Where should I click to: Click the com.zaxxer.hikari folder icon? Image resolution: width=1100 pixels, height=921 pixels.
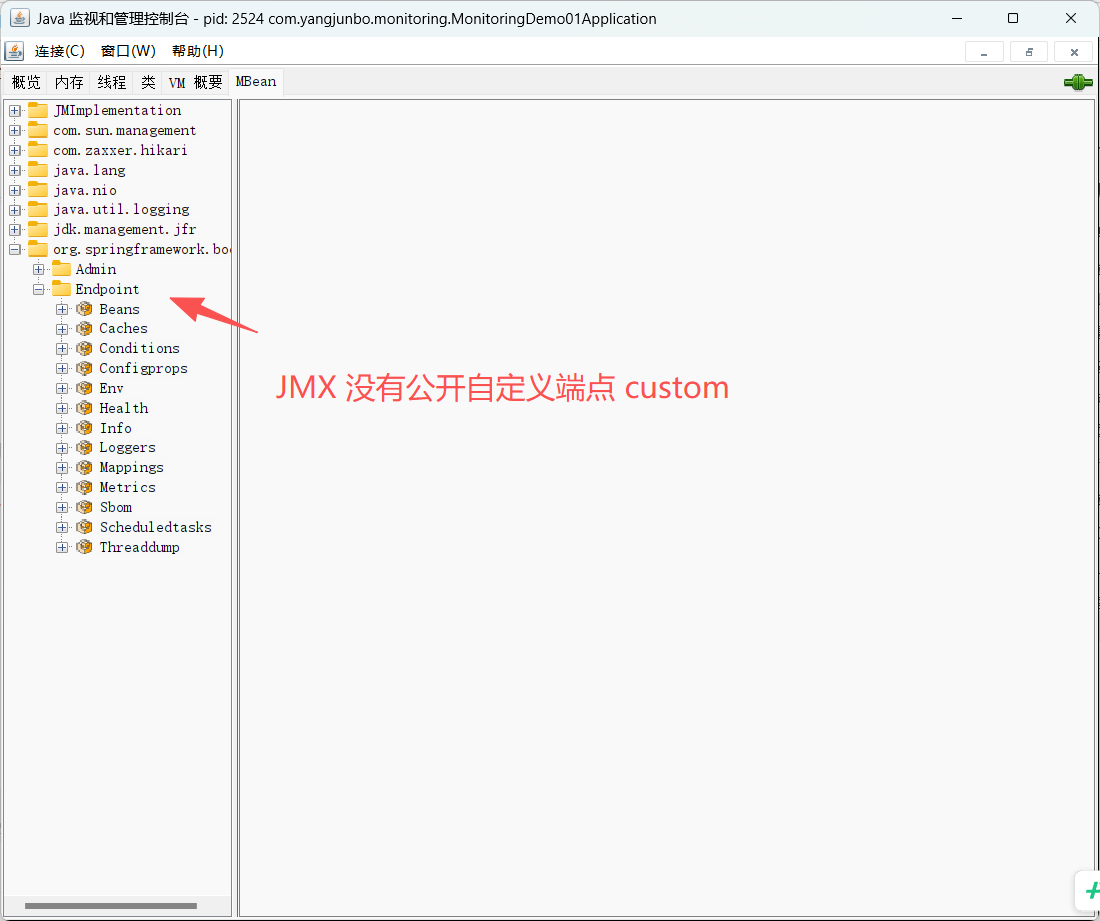[x=38, y=149]
